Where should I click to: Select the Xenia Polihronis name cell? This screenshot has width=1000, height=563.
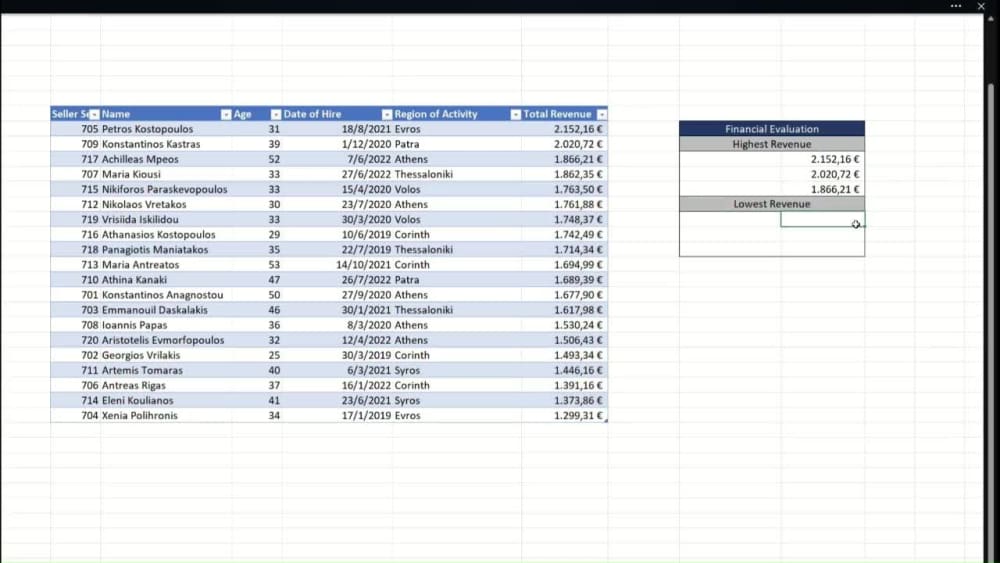point(166,416)
